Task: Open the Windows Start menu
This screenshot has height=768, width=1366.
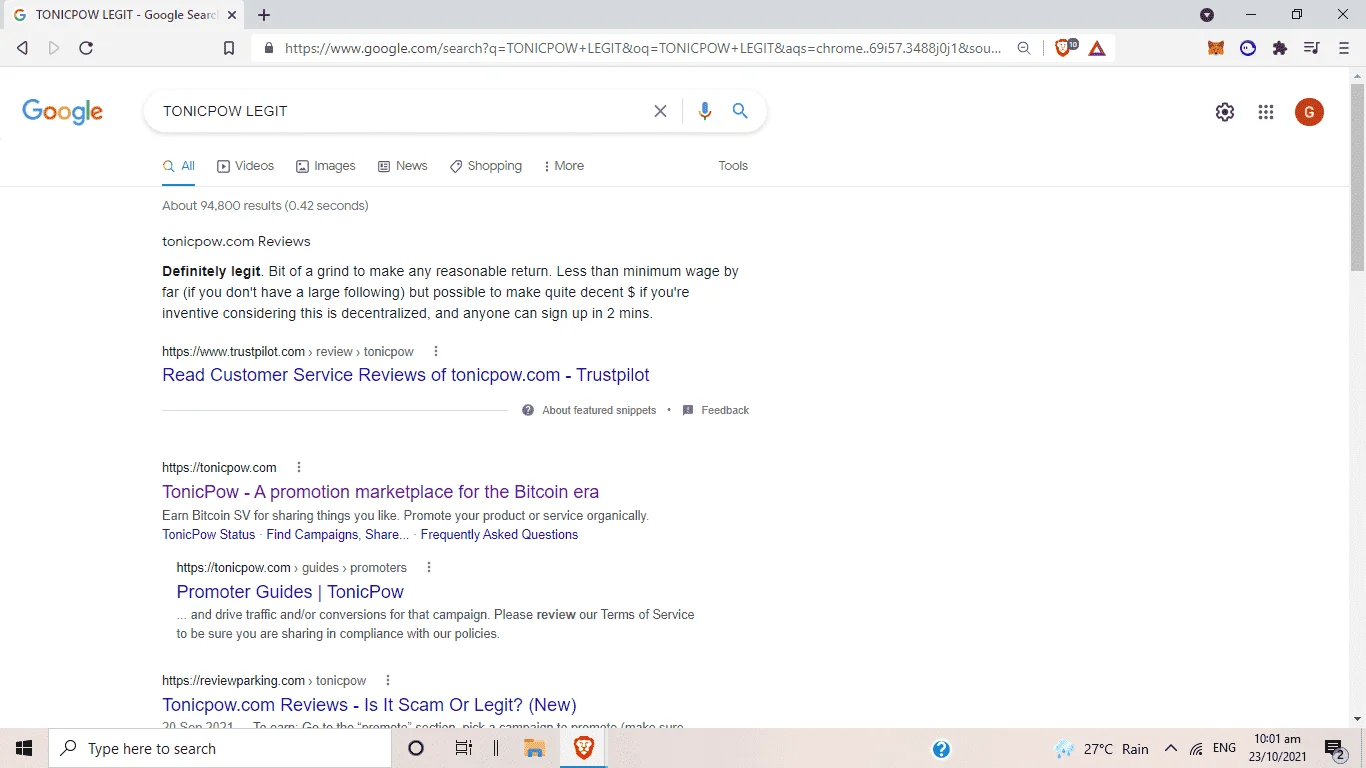Action: (24, 748)
